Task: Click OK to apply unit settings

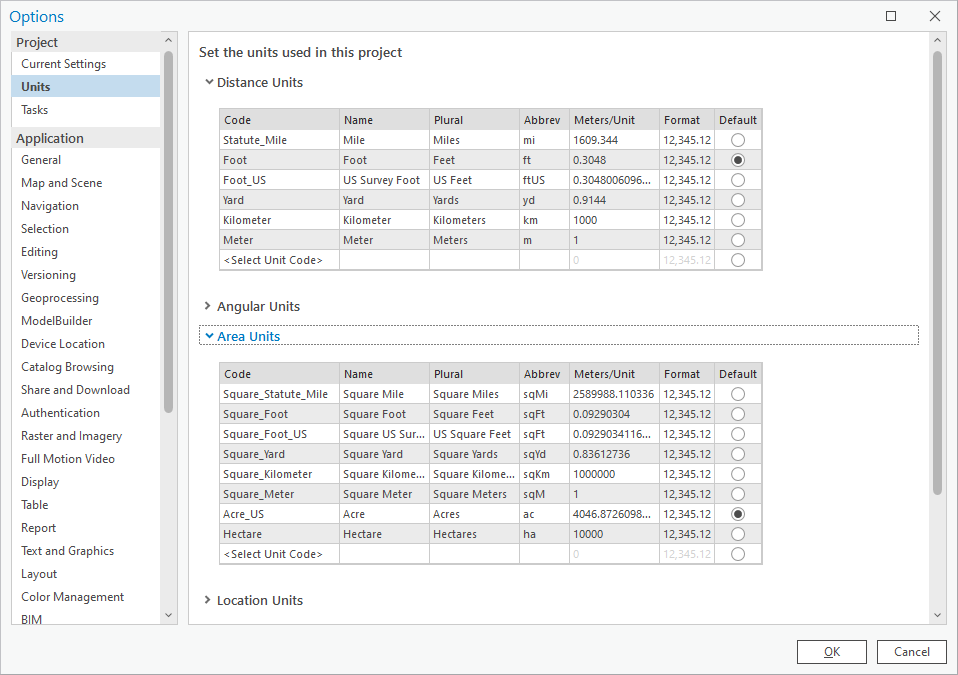Action: pos(831,652)
